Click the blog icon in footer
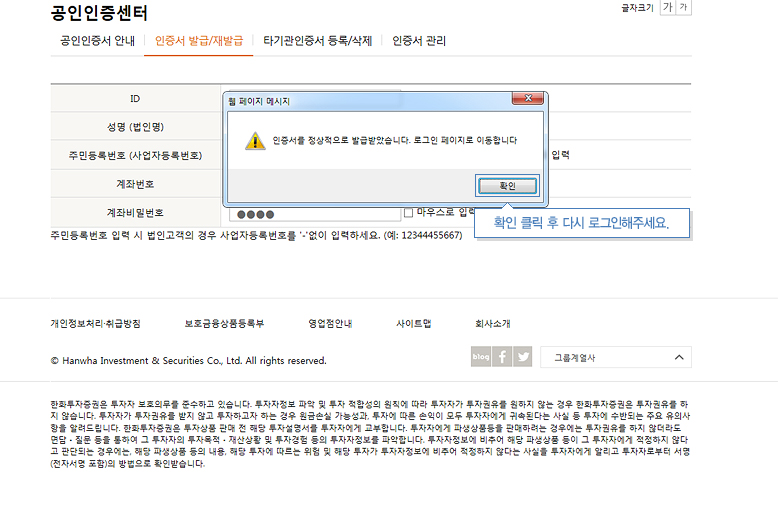778x518 pixels. pyautogui.click(x=481, y=357)
